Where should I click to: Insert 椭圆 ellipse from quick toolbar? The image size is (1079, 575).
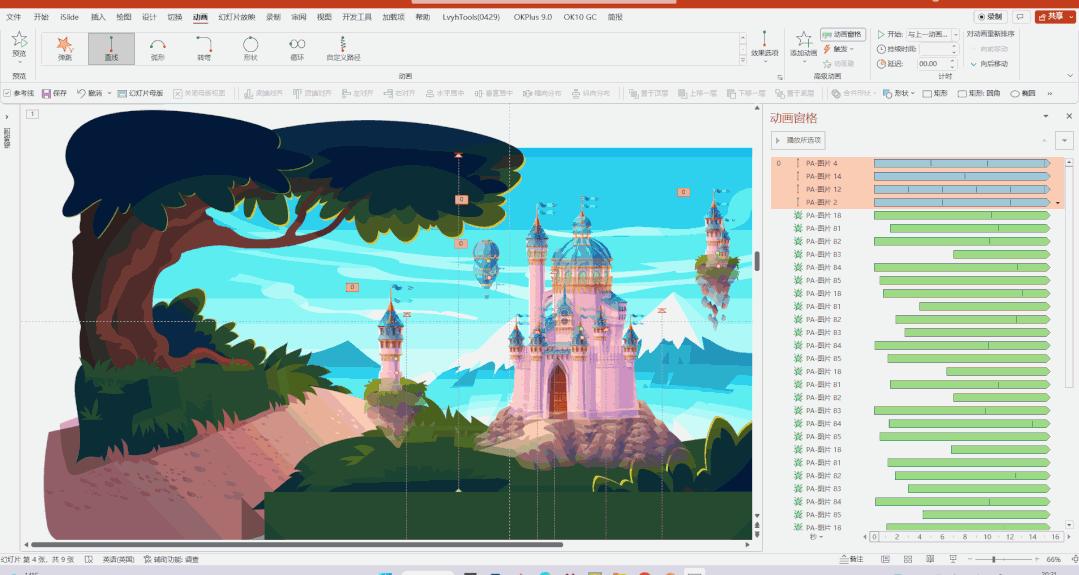tap(1023, 94)
